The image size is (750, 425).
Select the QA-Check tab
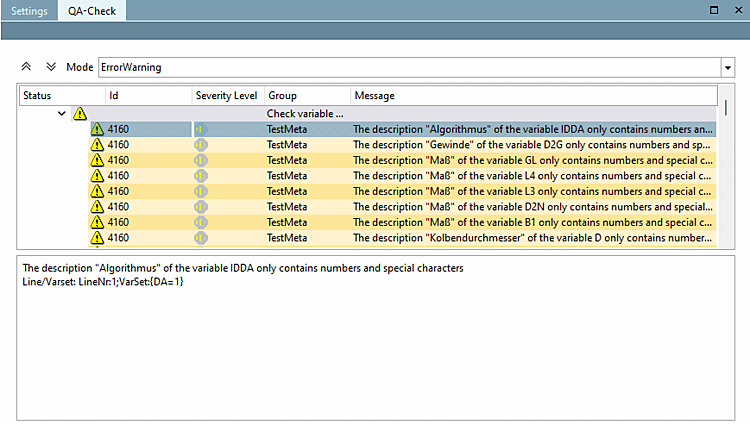[92, 11]
